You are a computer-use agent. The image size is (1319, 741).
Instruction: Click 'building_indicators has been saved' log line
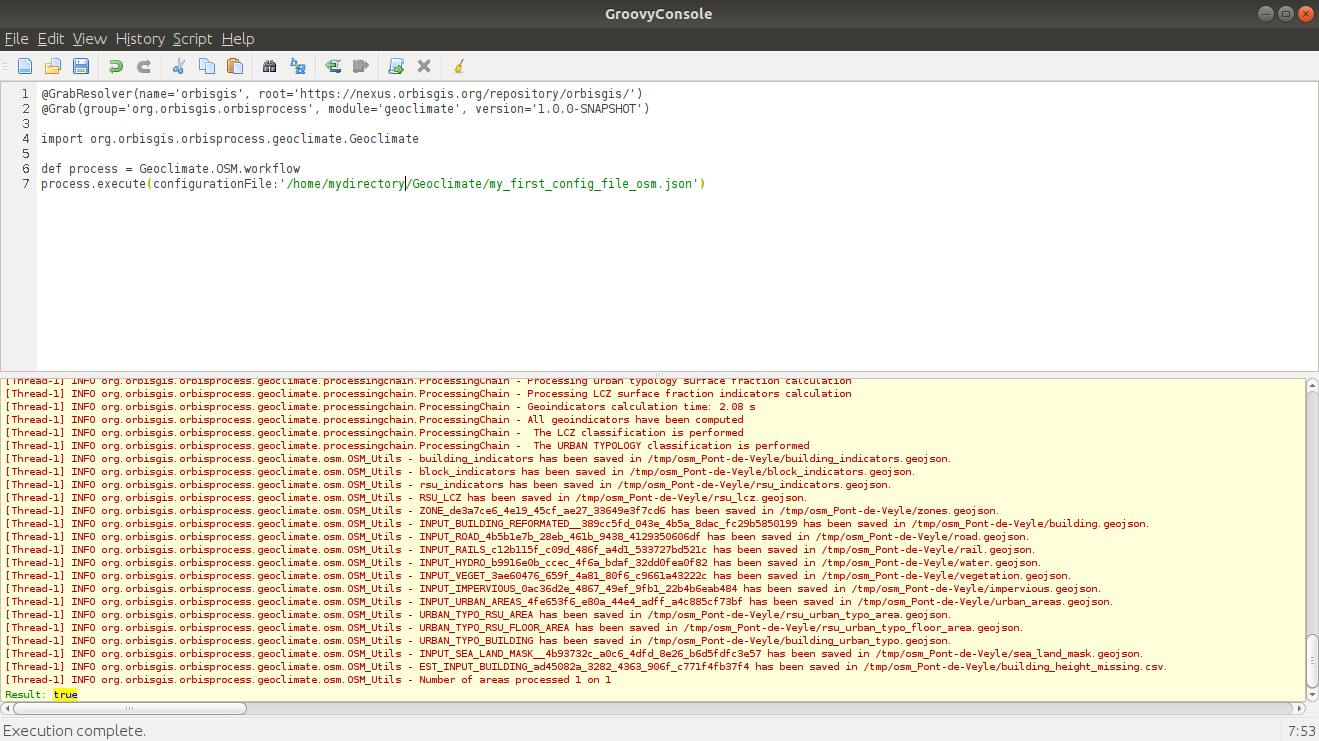pyautogui.click(x=478, y=459)
